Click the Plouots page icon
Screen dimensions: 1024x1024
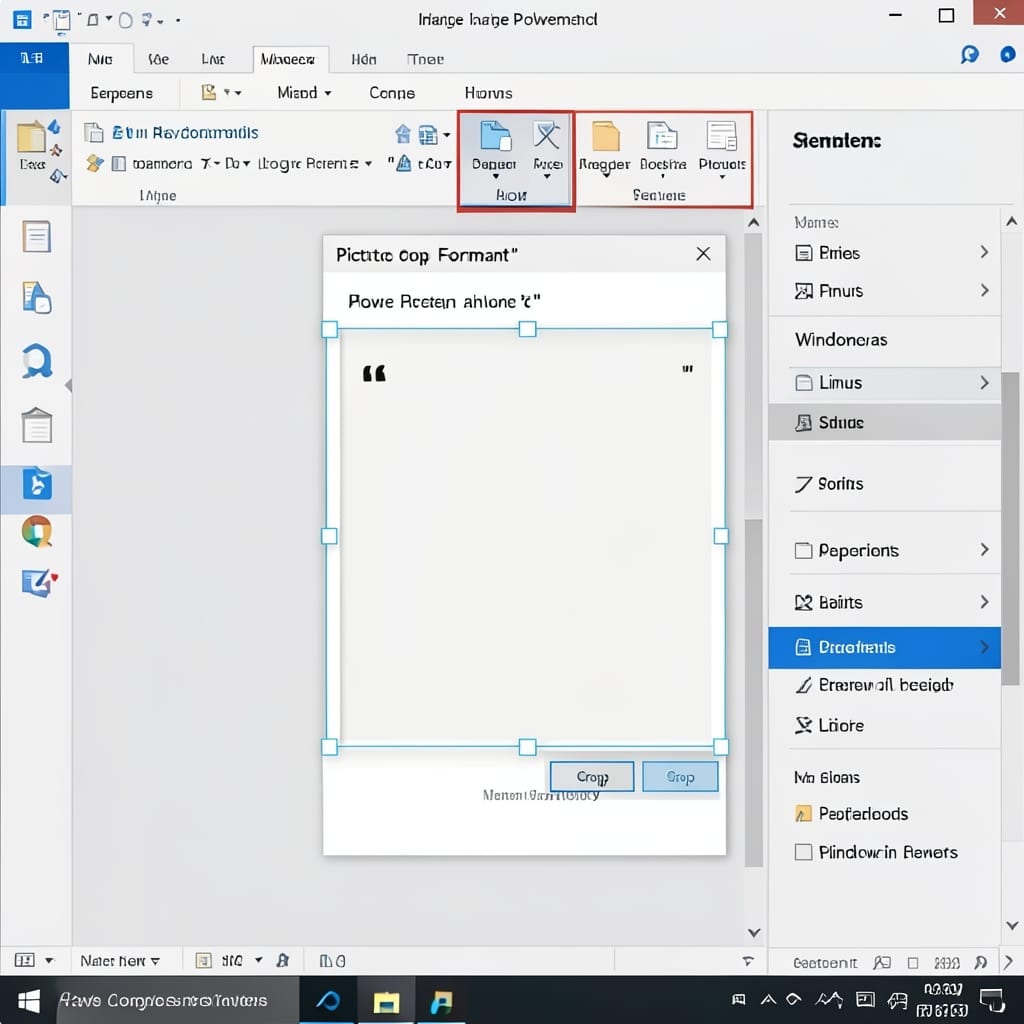point(722,136)
